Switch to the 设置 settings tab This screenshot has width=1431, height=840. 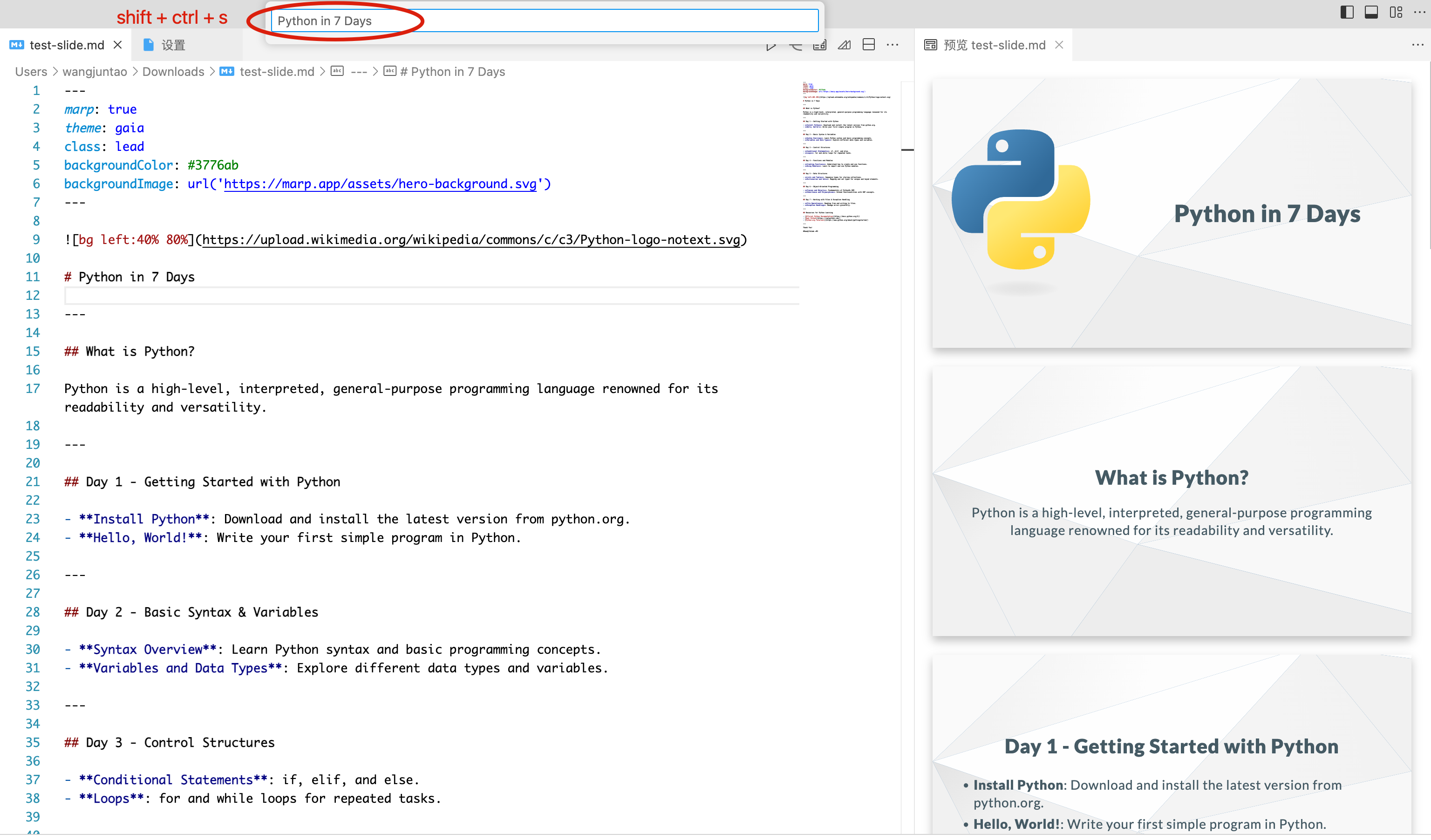click(x=173, y=45)
